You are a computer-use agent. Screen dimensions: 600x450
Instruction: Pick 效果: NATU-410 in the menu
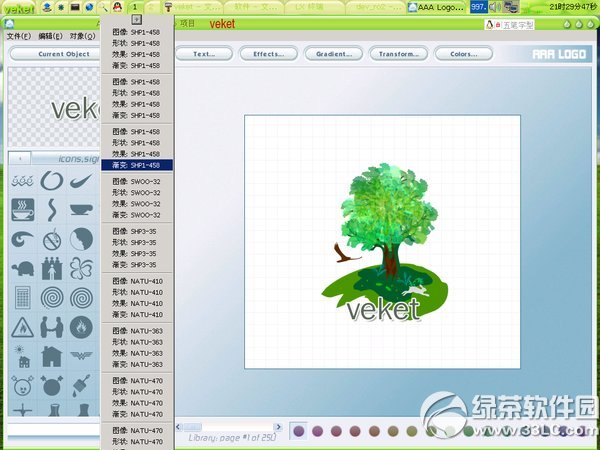[137, 303]
